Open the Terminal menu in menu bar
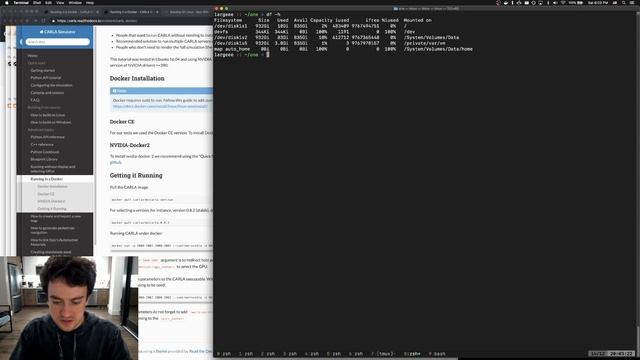 pos(21,2)
